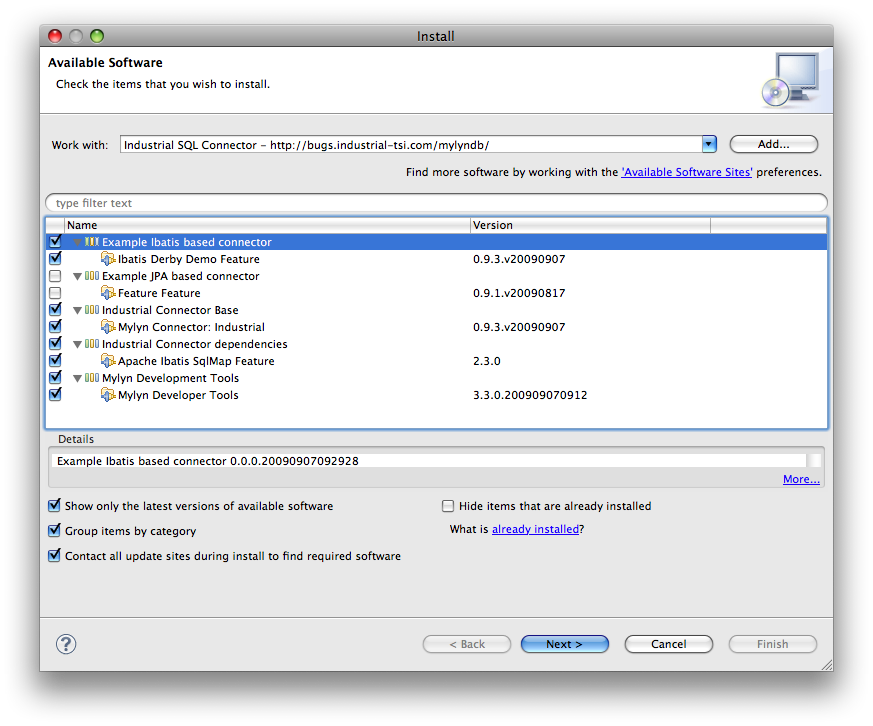Image resolution: width=873 pixels, height=726 pixels.
Task: Click the Work with URL text field
Action: tap(411, 145)
